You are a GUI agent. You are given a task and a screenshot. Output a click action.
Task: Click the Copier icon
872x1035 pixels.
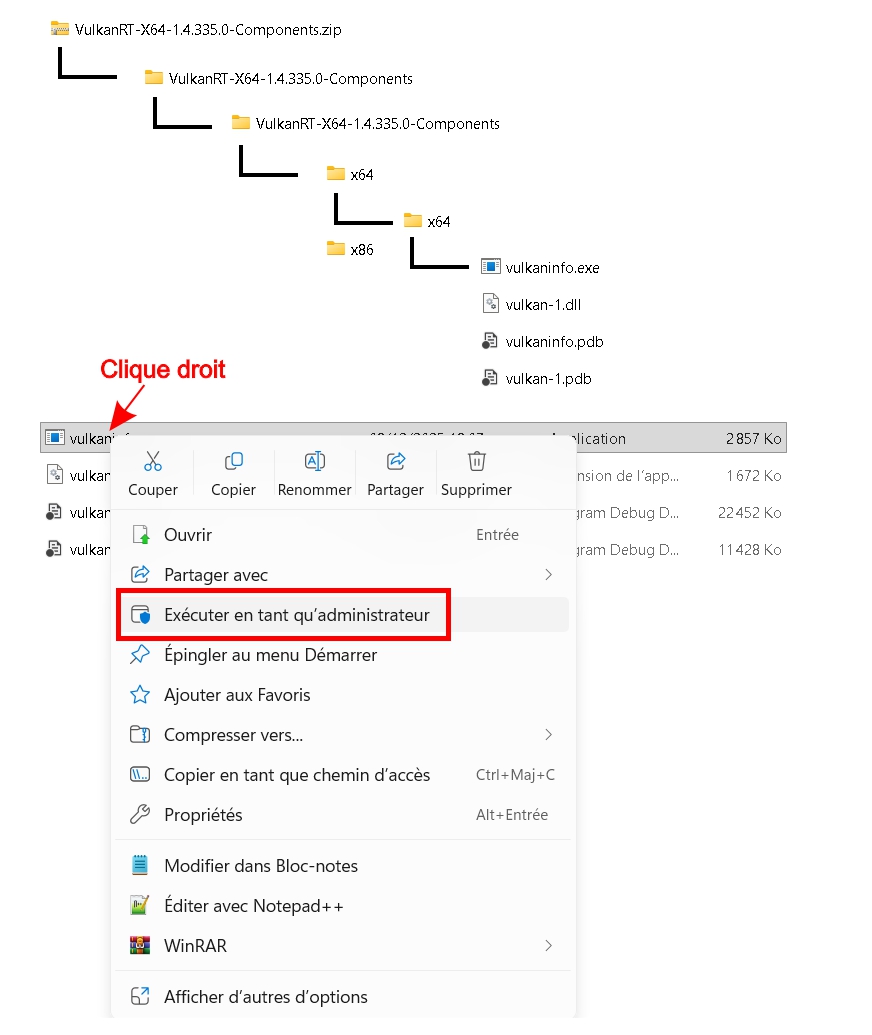click(x=234, y=461)
